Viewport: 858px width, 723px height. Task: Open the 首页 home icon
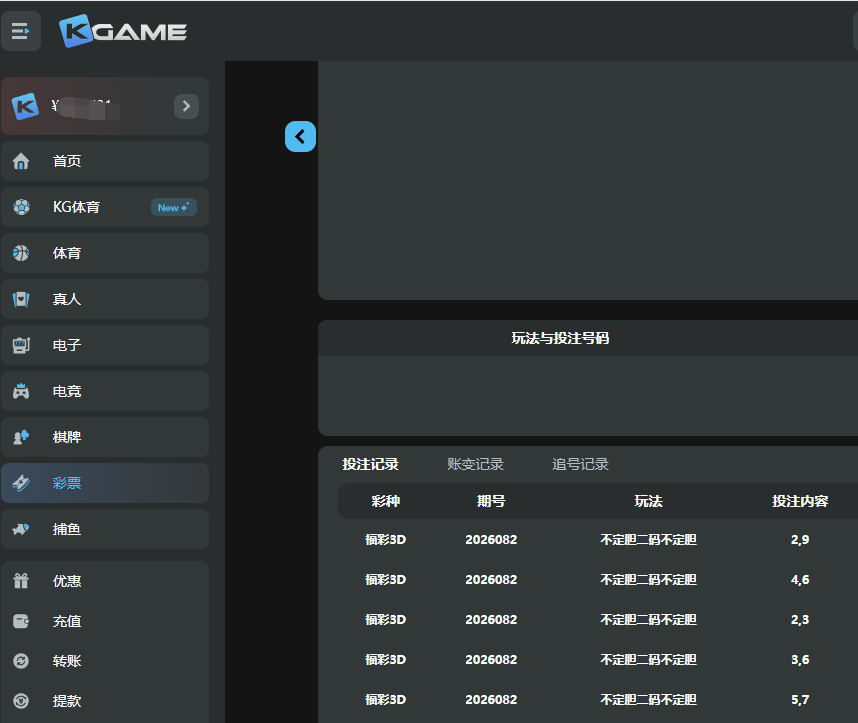point(21,161)
